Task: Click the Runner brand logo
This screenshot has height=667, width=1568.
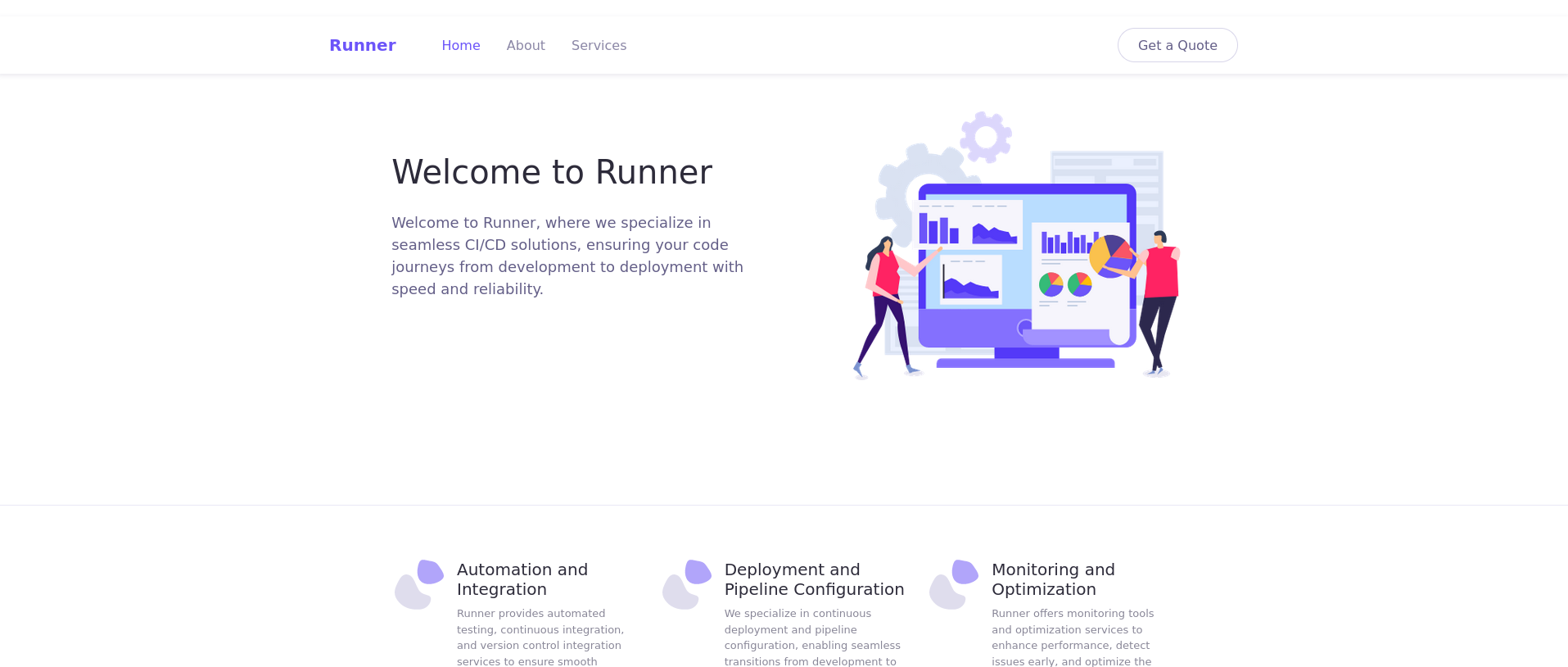Action: [x=362, y=45]
